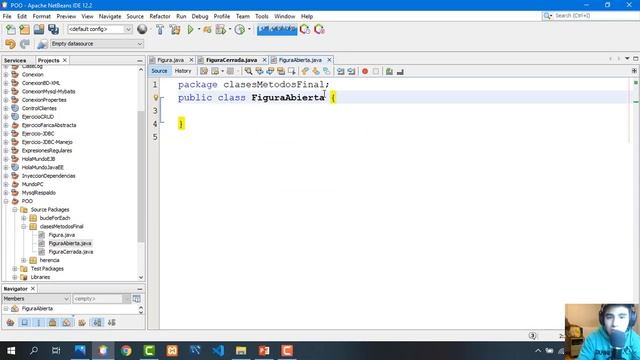The width and height of the screenshot is (640, 360).
Task: Click the Debug Project icon
Action: (207, 29)
